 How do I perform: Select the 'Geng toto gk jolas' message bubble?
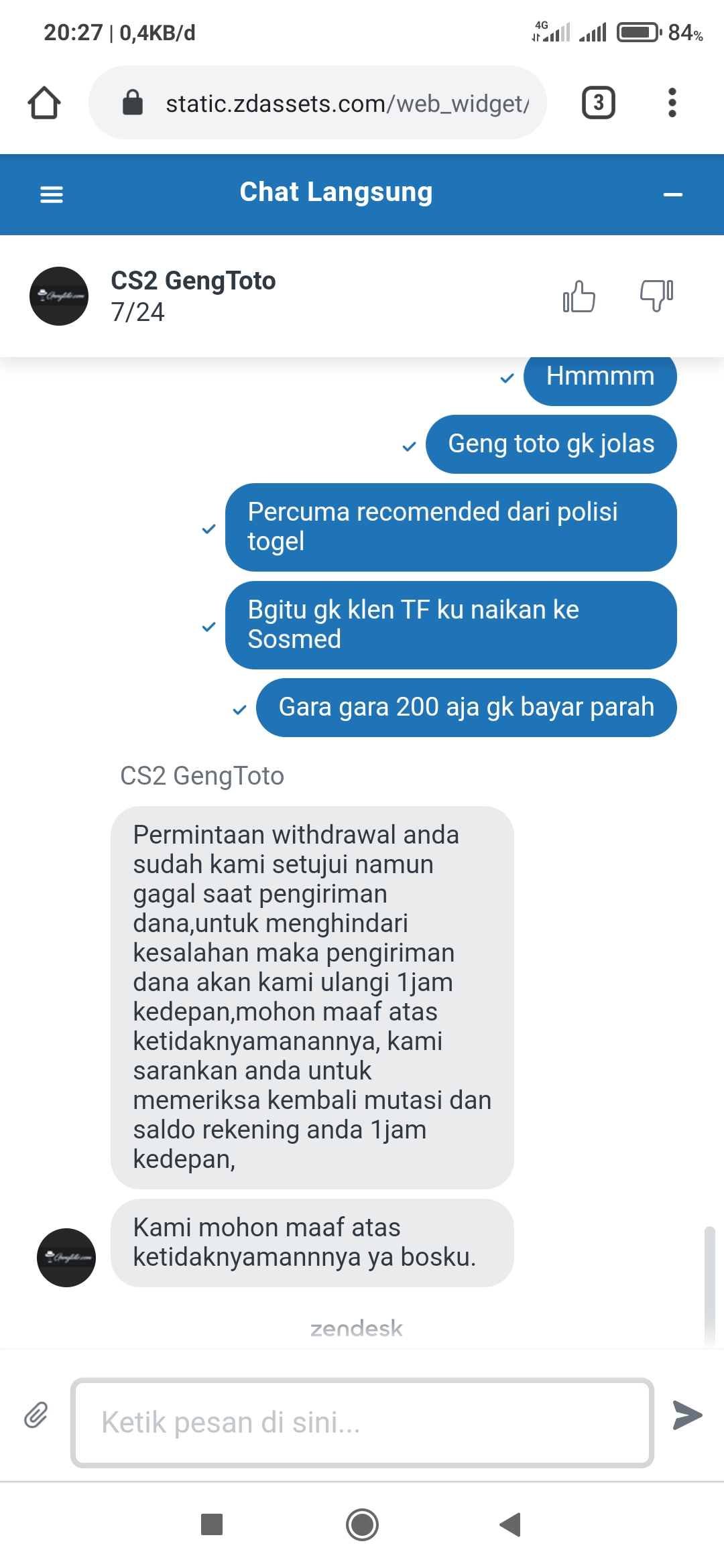[551, 444]
